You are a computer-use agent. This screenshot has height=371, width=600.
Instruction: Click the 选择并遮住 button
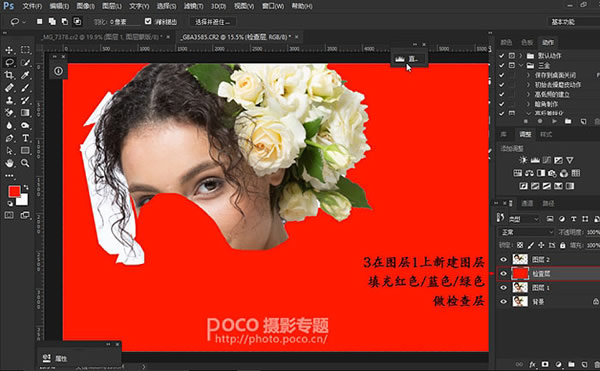[213, 22]
